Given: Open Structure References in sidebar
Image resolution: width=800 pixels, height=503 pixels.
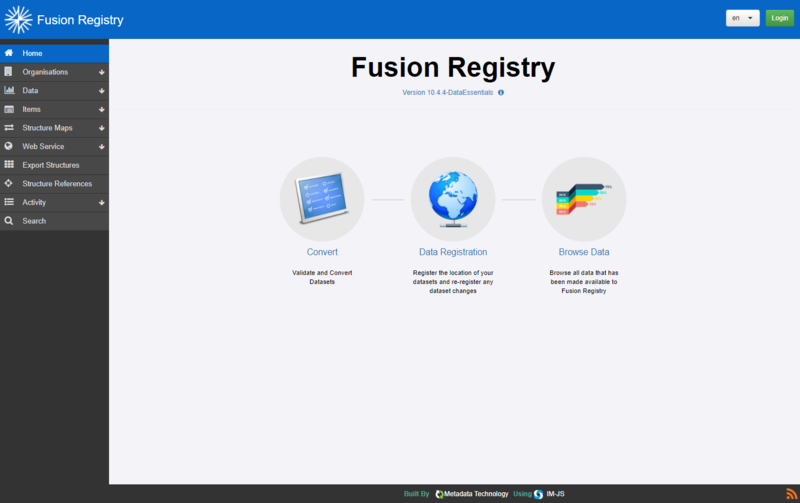Looking at the screenshot, I should [x=54, y=184].
